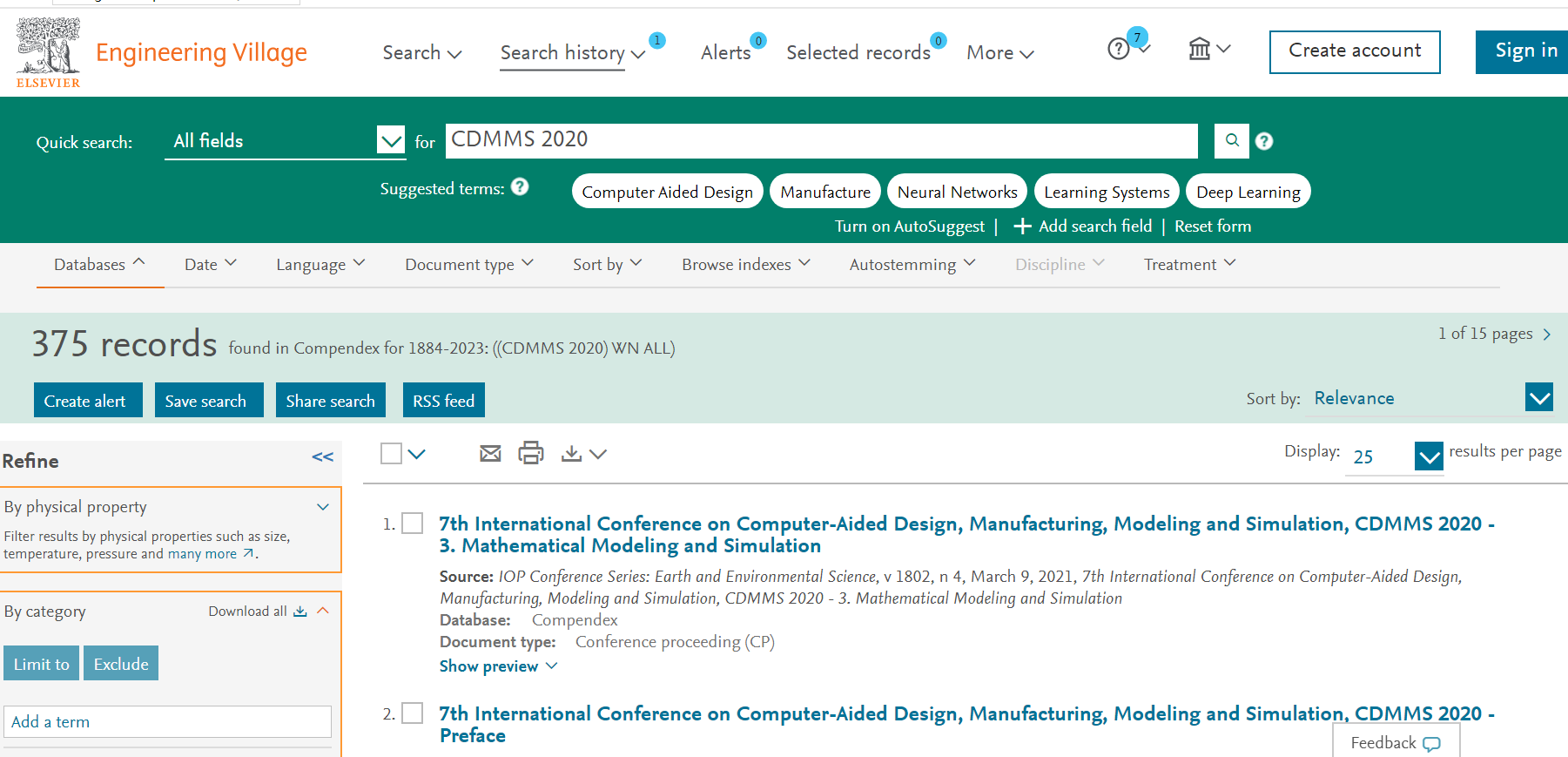This screenshot has width=1568, height=757.
Task: Click the Elsevier tree logo
Action: tap(48, 52)
